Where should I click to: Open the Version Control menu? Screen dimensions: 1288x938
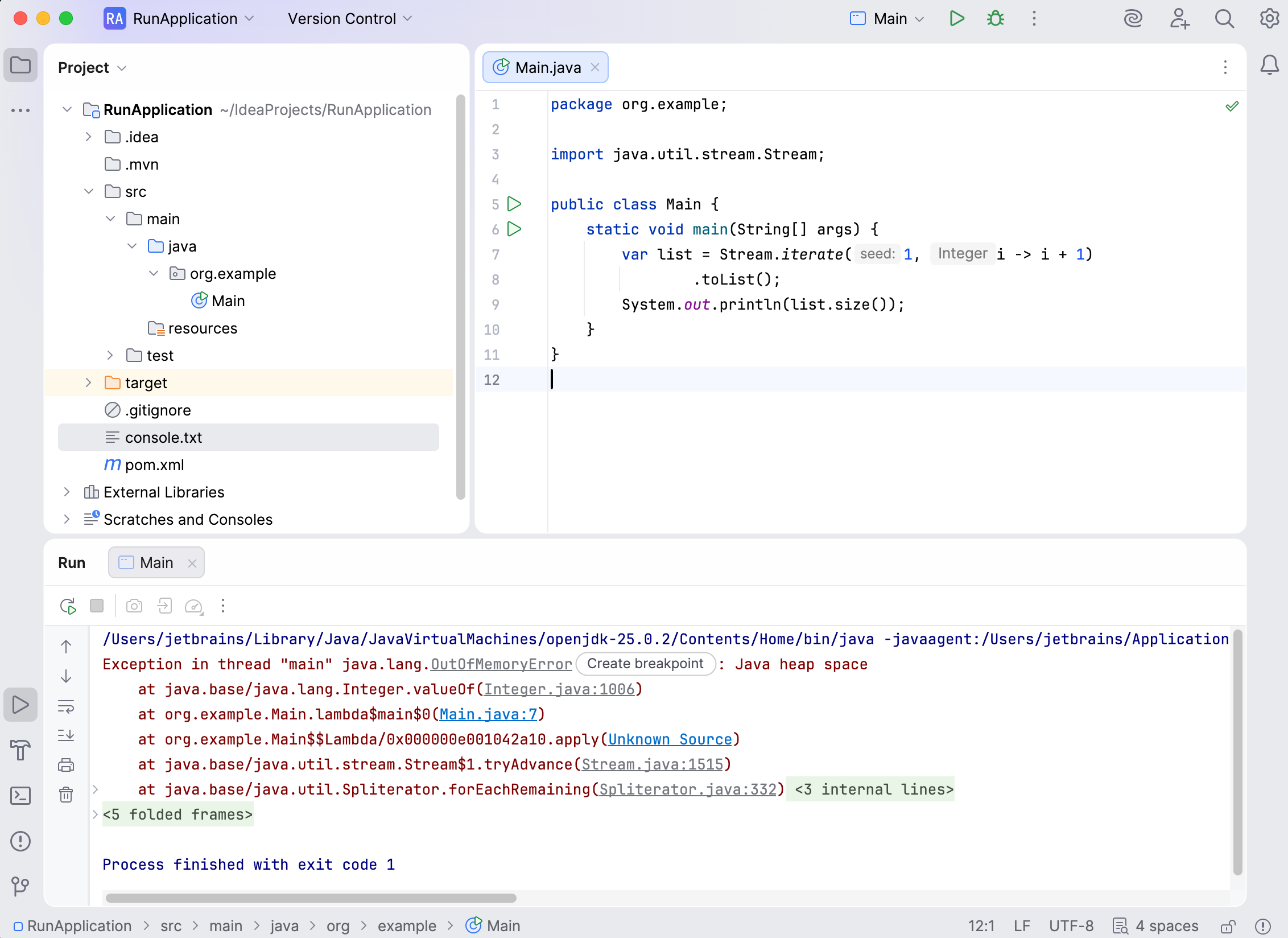(349, 19)
